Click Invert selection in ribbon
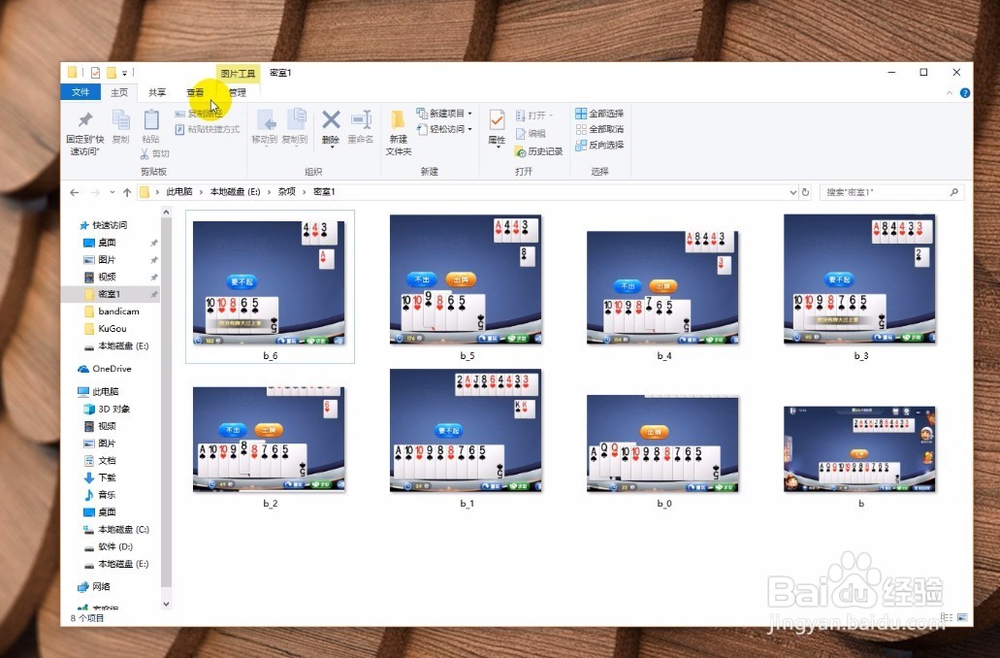1000x658 pixels. point(599,145)
